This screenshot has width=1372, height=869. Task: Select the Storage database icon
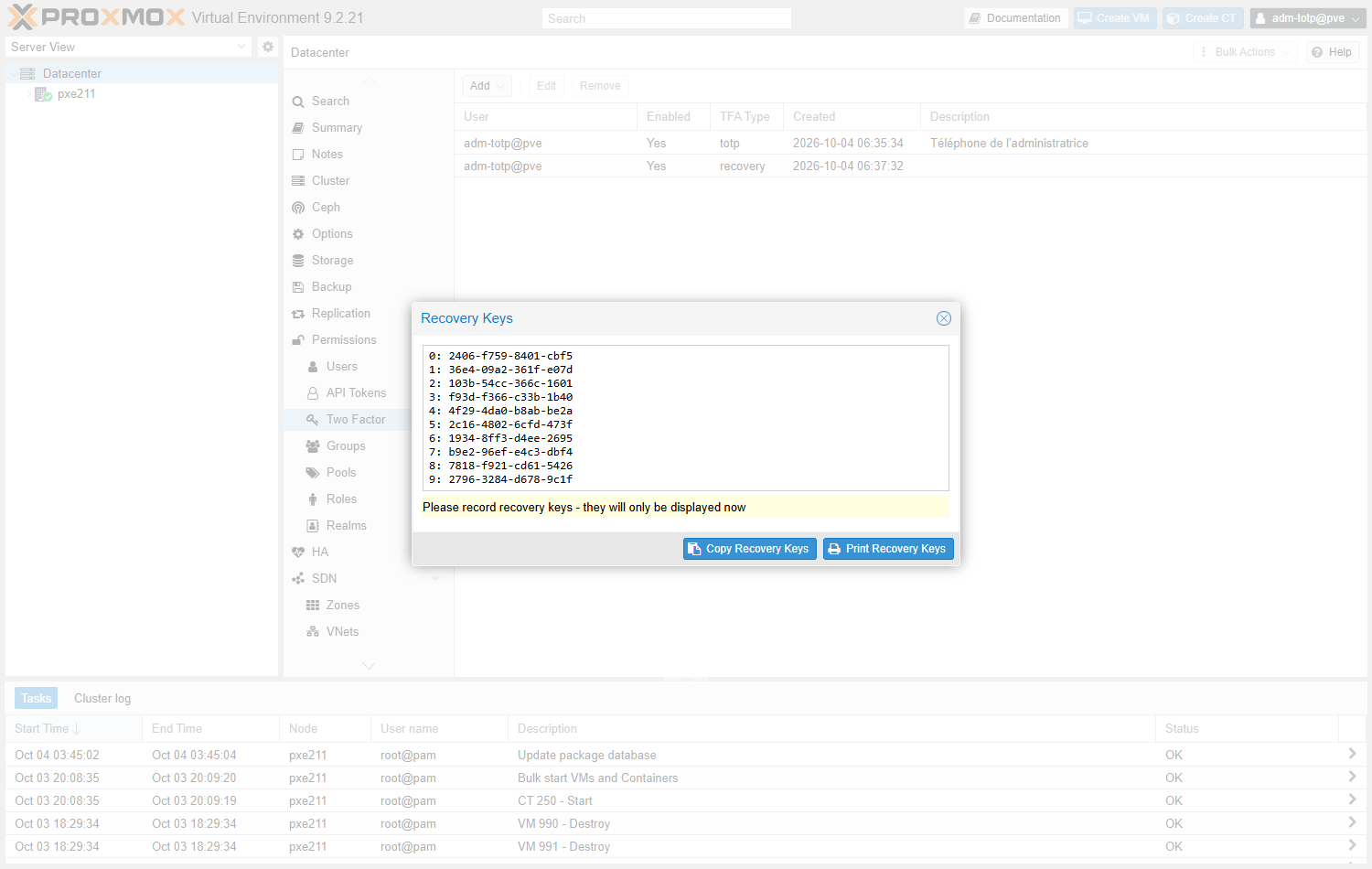[x=298, y=261]
